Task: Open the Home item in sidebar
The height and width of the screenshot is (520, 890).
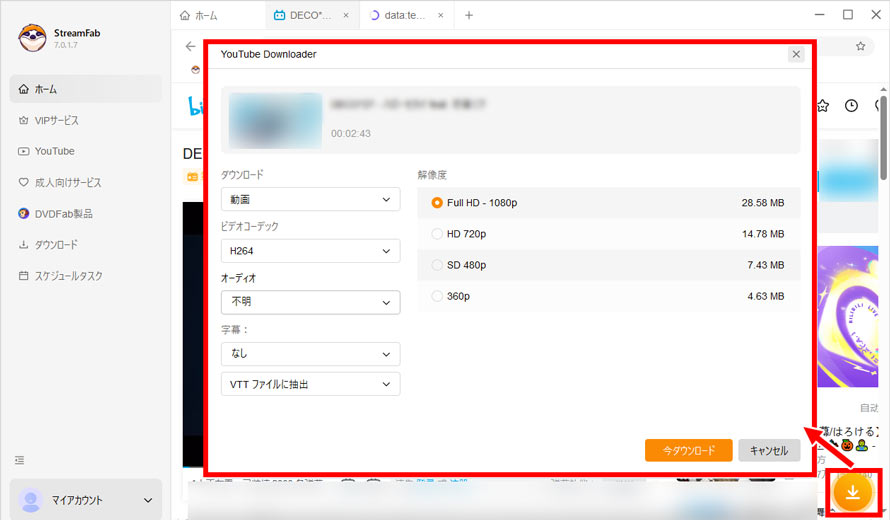Action: 86,89
